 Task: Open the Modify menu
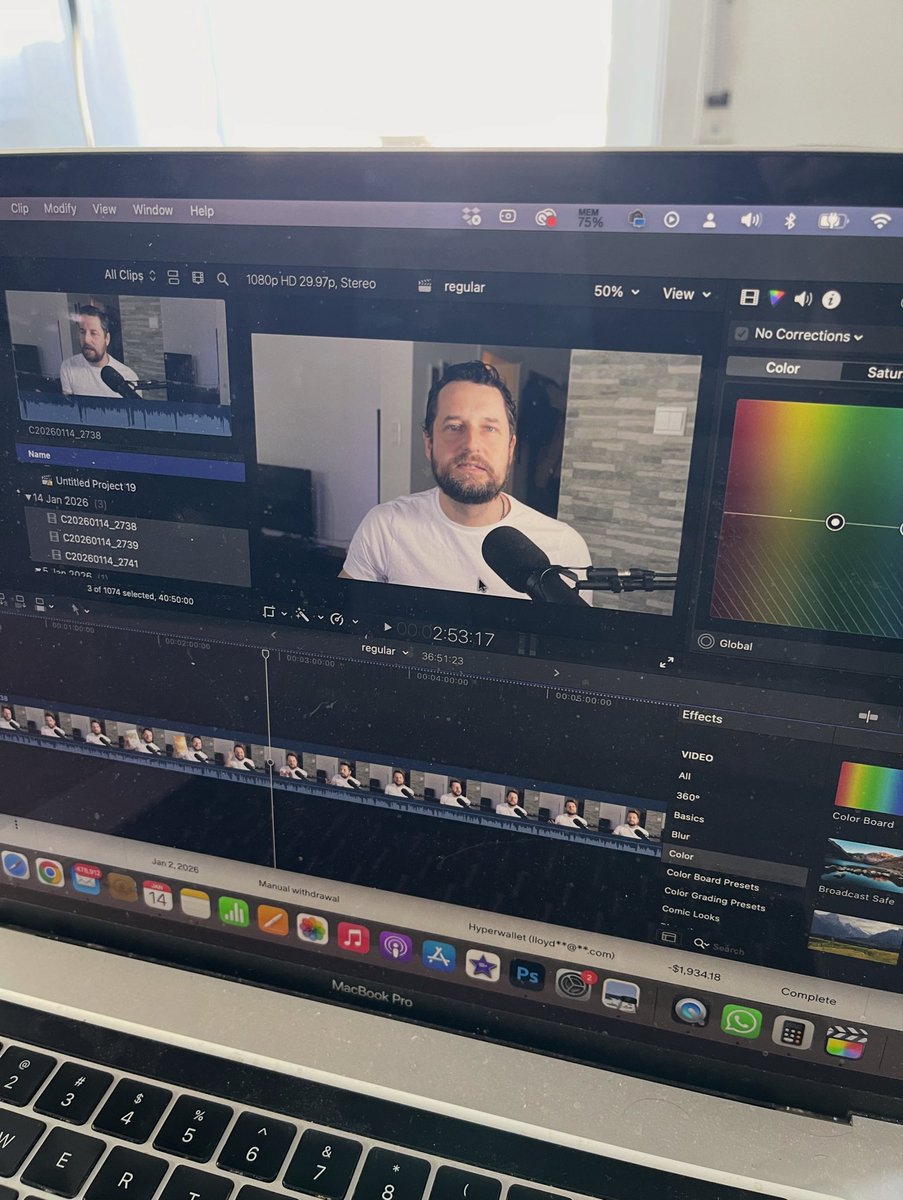point(60,209)
